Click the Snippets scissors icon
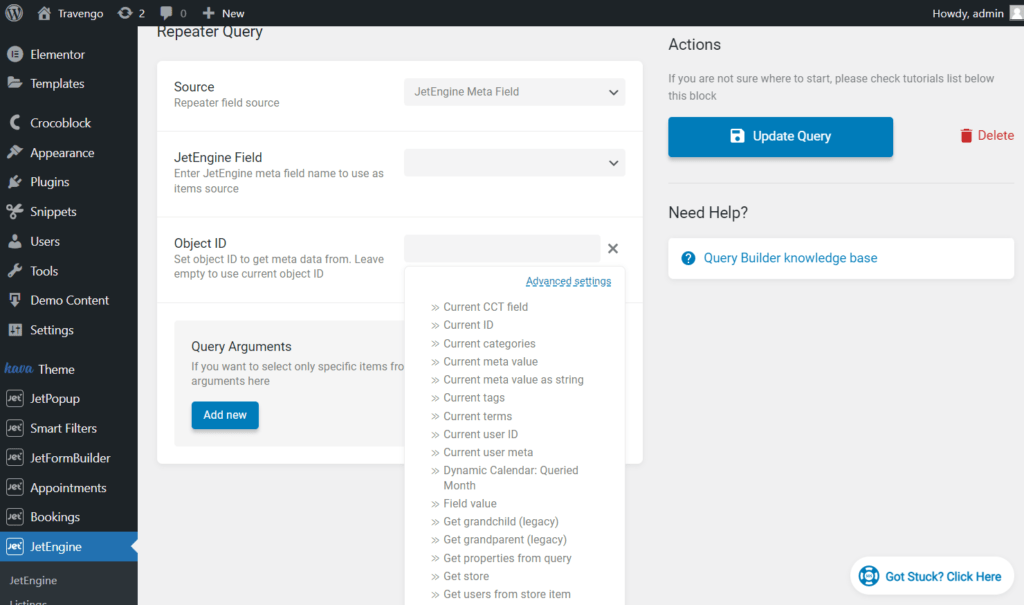Image resolution: width=1024 pixels, height=605 pixels. point(15,212)
